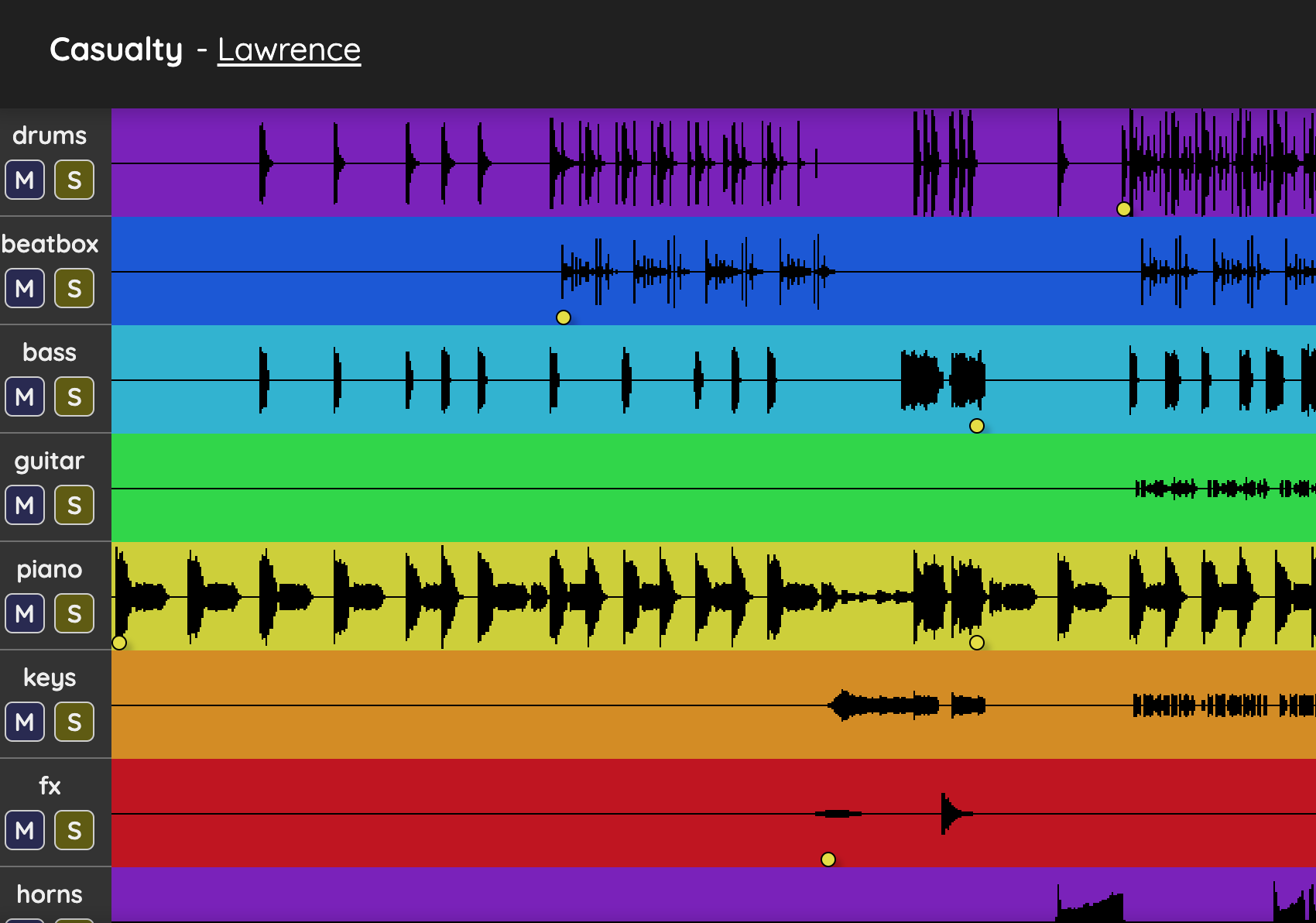Solo the bass track
1316x923 pixels.
[x=74, y=396]
